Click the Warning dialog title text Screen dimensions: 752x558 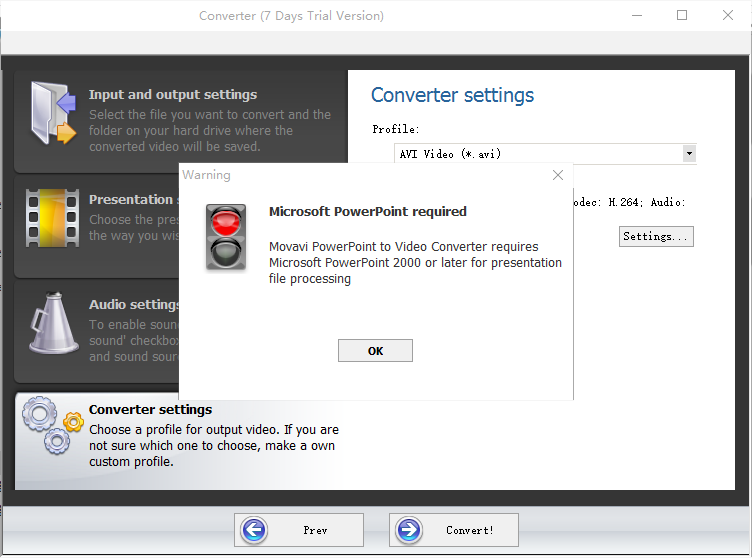(206, 175)
